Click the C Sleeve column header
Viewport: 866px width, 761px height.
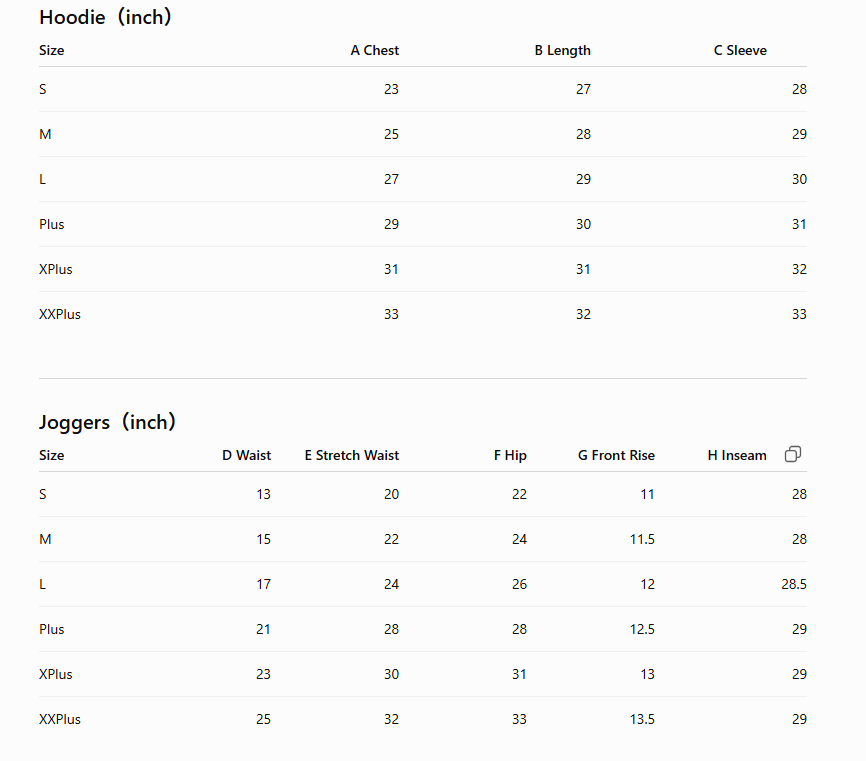tap(740, 50)
